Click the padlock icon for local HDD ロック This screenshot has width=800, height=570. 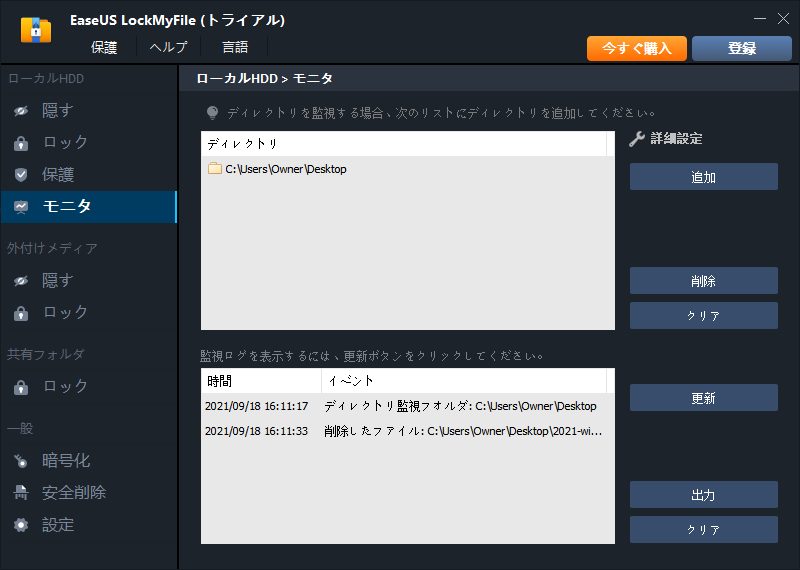[21, 143]
